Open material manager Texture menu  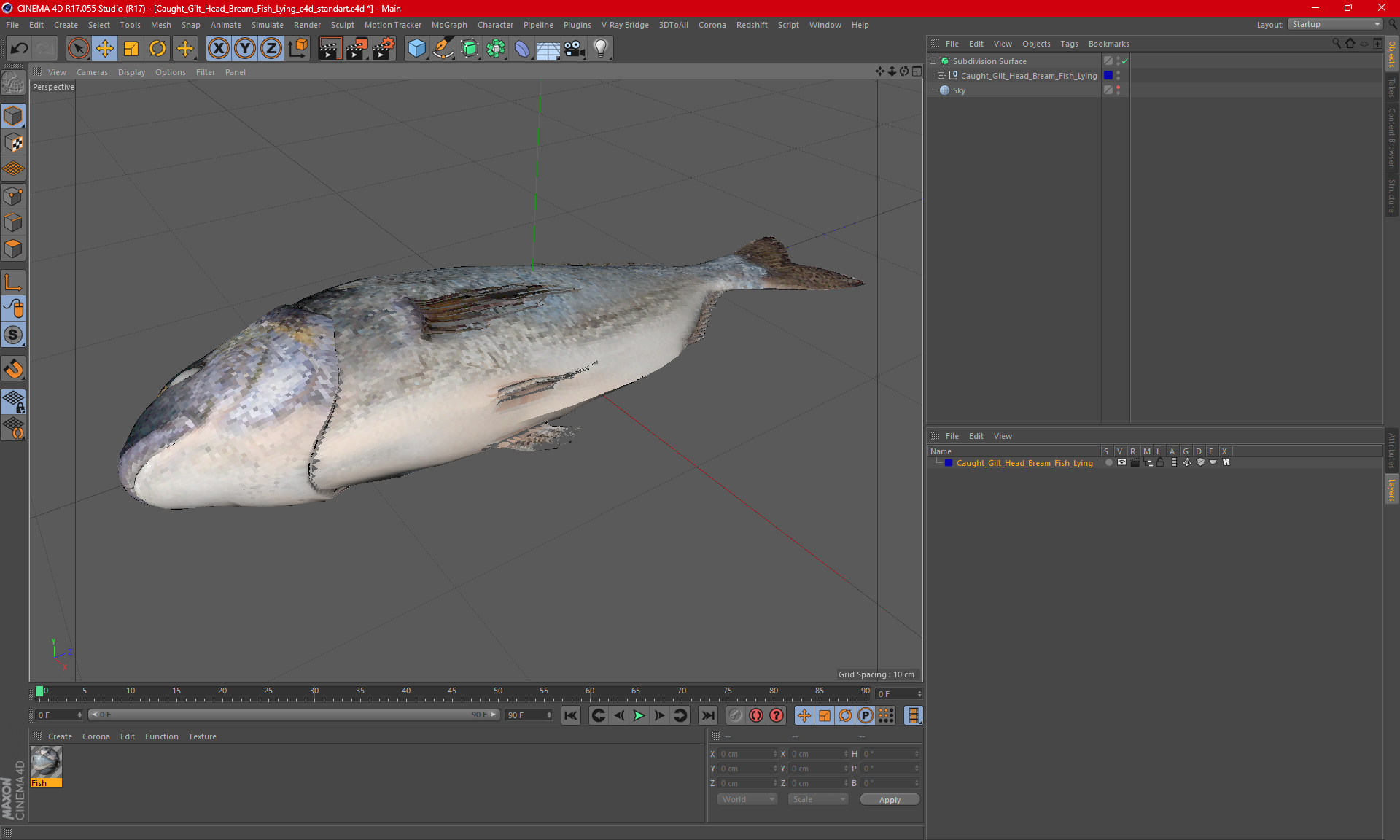pos(202,736)
